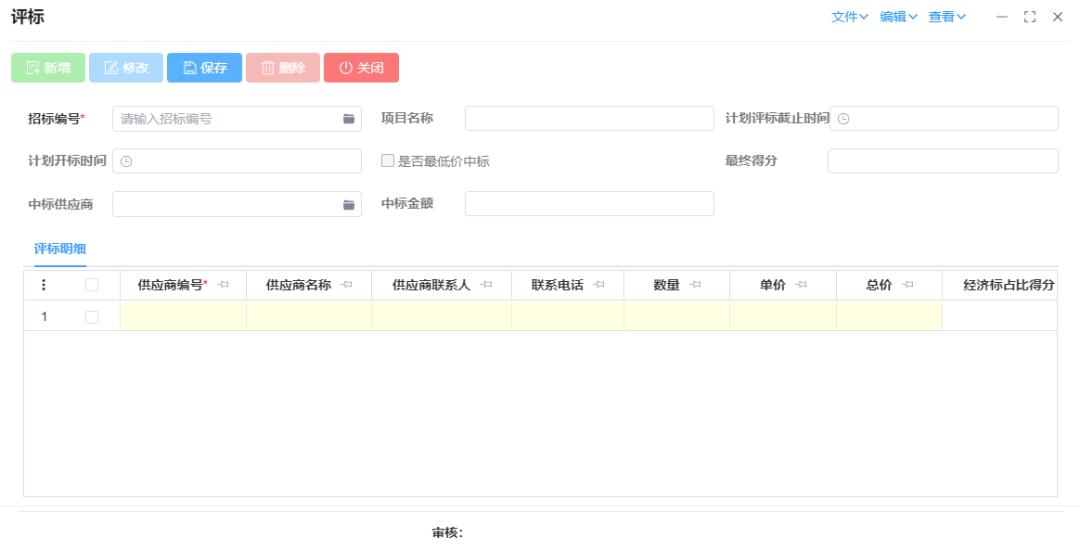Click into the 最终得分 input field
The image size is (1080, 551).
pyautogui.click(x=943, y=161)
